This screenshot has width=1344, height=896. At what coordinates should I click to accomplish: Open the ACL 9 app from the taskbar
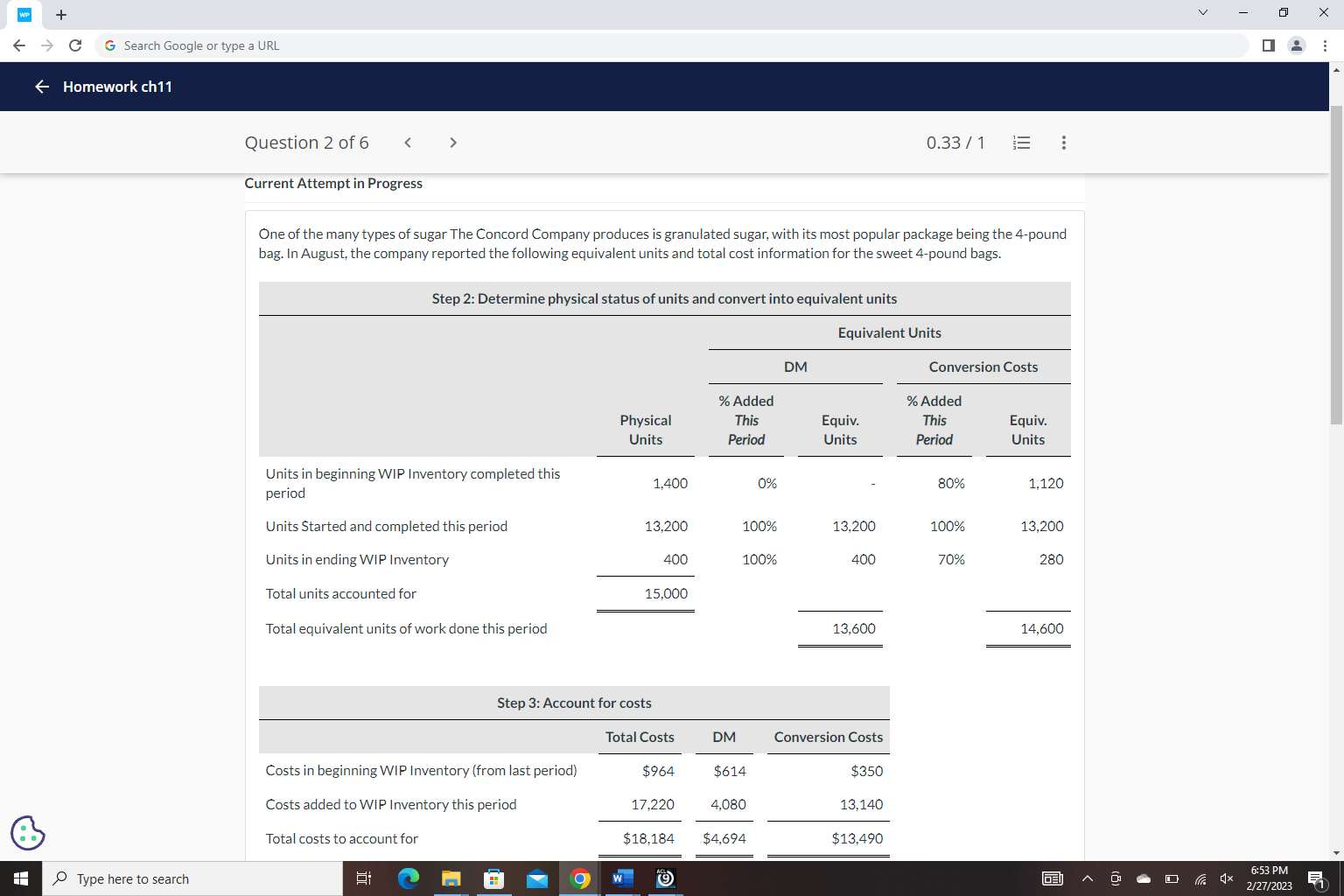pos(665,878)
